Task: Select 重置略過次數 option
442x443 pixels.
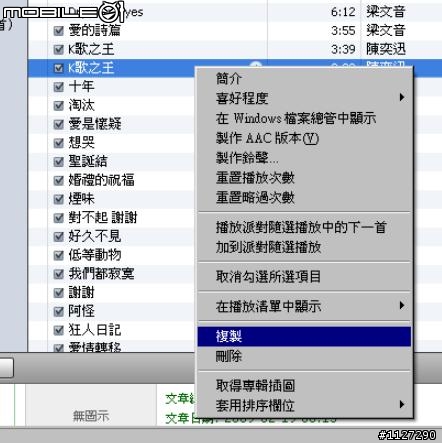Action: click(304, 197)
